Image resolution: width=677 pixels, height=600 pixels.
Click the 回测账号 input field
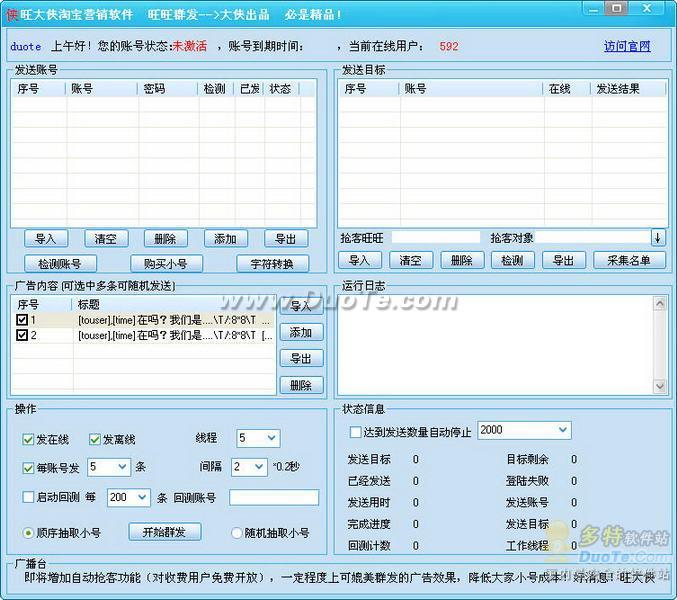[274, 497]
